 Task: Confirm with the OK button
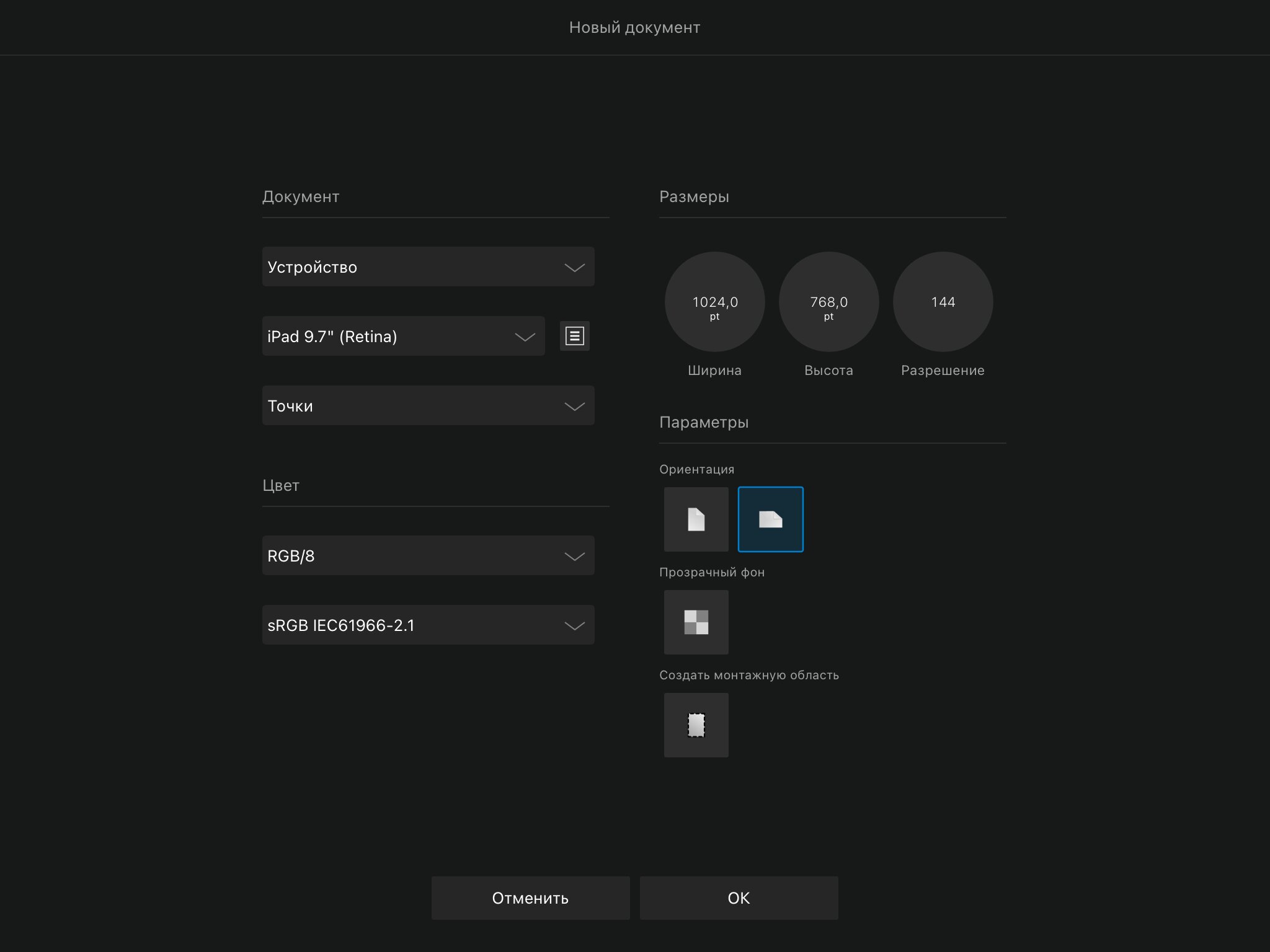tap(739, 898)
